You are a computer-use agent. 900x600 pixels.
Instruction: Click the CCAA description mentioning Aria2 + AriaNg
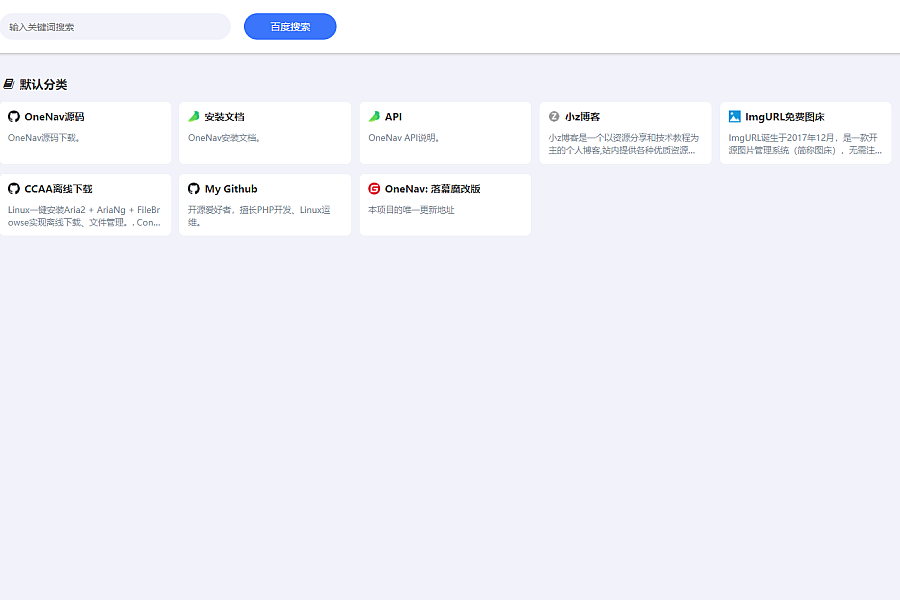84,216
